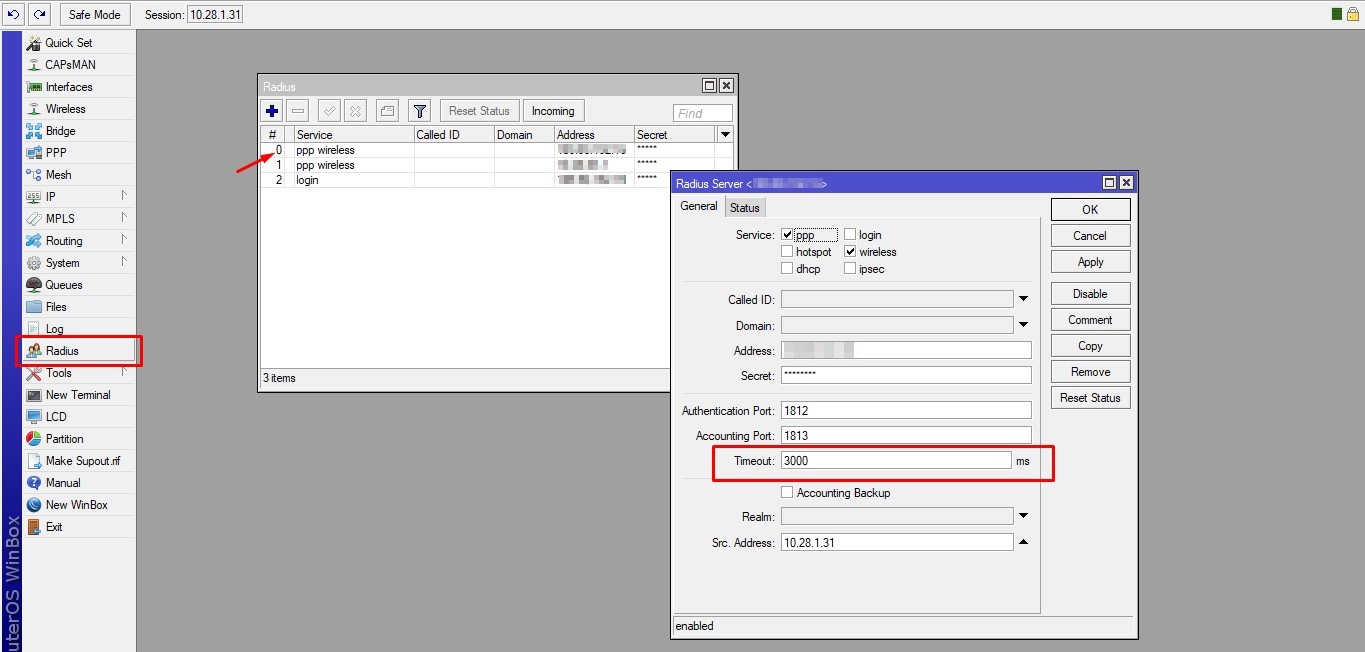The width and height of the screenshot is (1365, 652).
Task: Toggle the ipsec service checkbox
Action: pos(850,269)
